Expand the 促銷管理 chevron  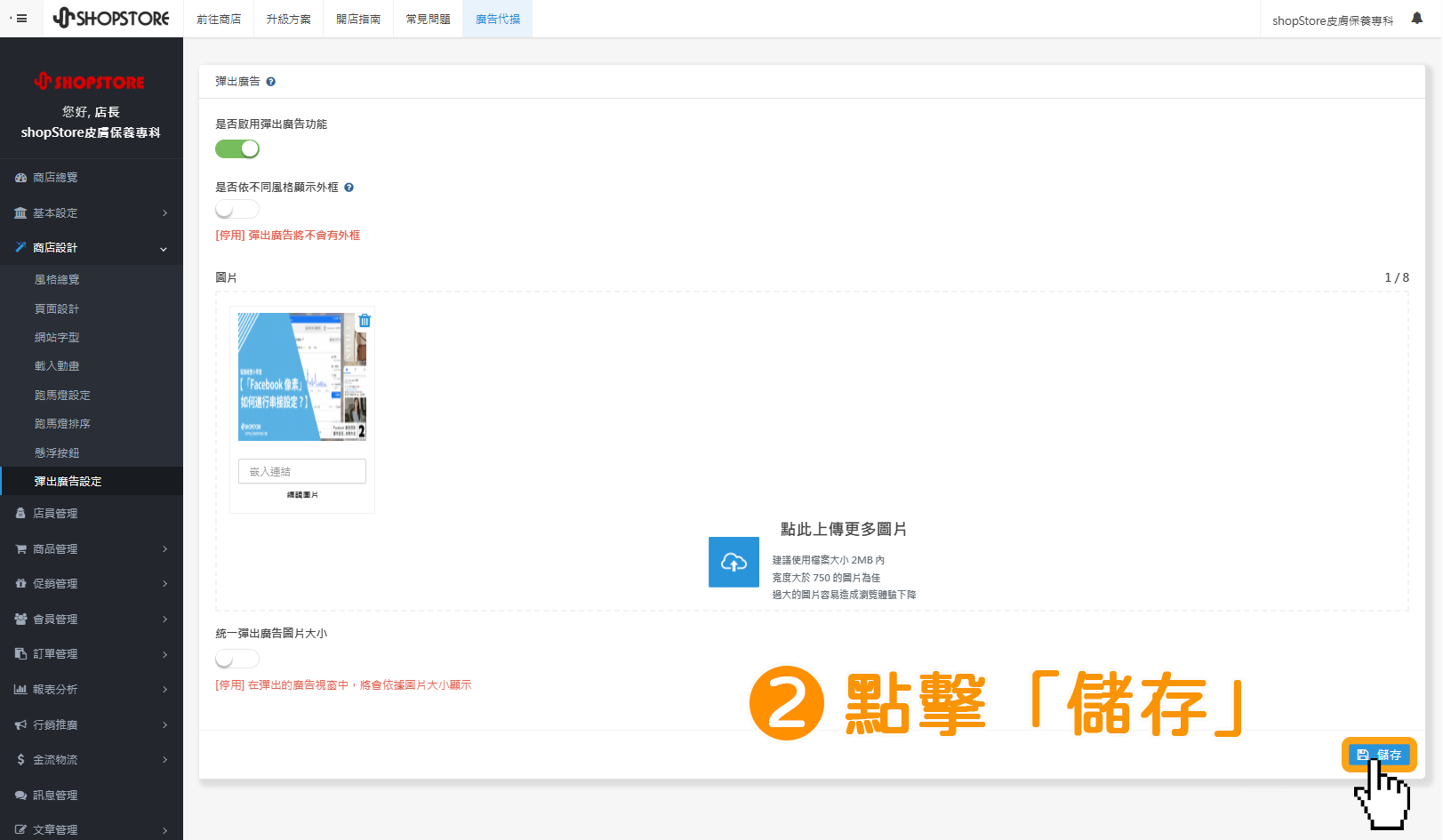point(165,584)
